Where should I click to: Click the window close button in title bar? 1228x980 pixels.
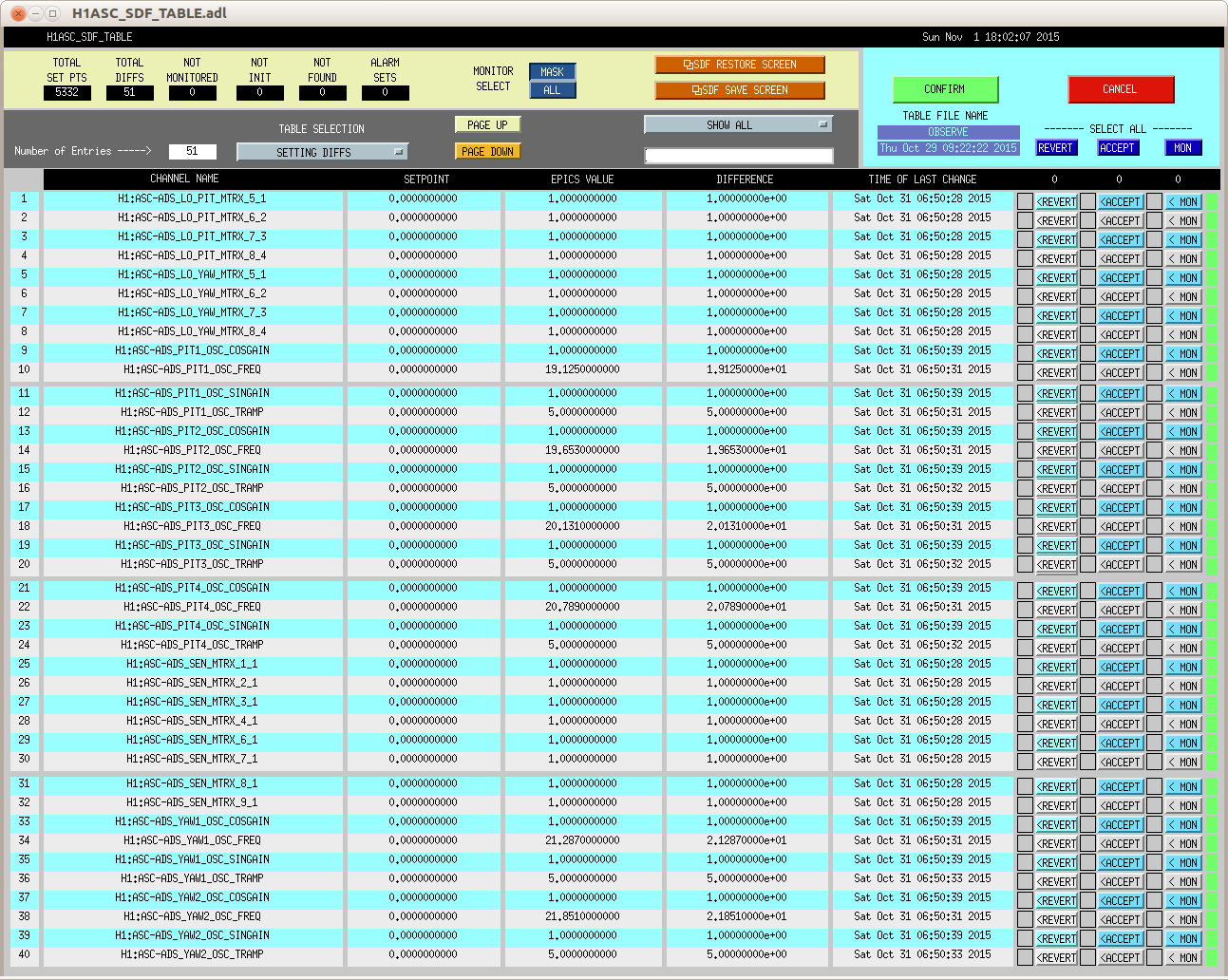pyautogui.click(x=18, y=13)
